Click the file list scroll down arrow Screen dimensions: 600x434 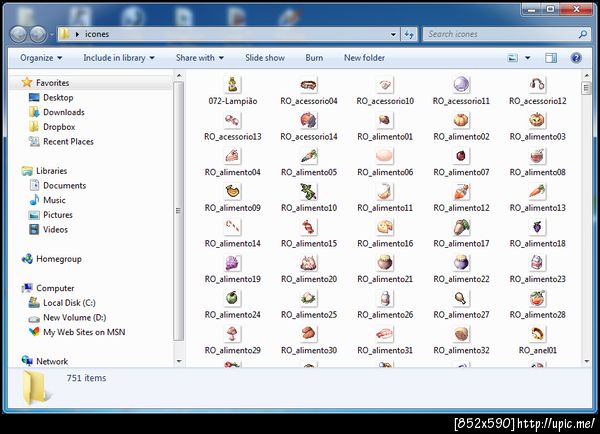(587, 361)
